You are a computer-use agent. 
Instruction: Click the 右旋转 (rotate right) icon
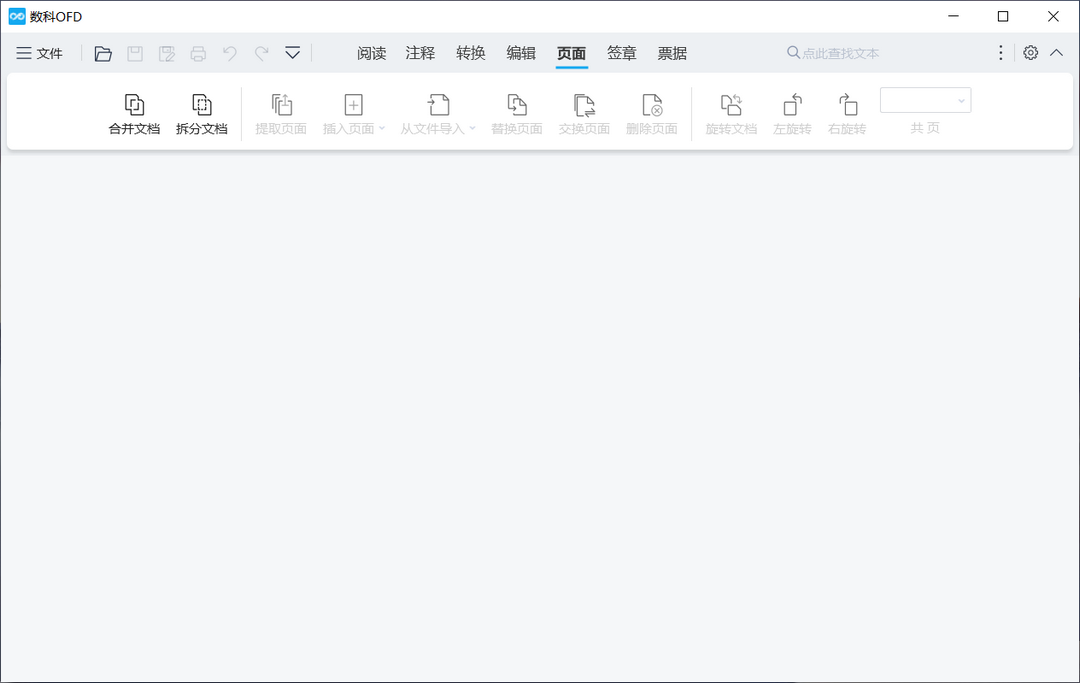pos(847,105)
